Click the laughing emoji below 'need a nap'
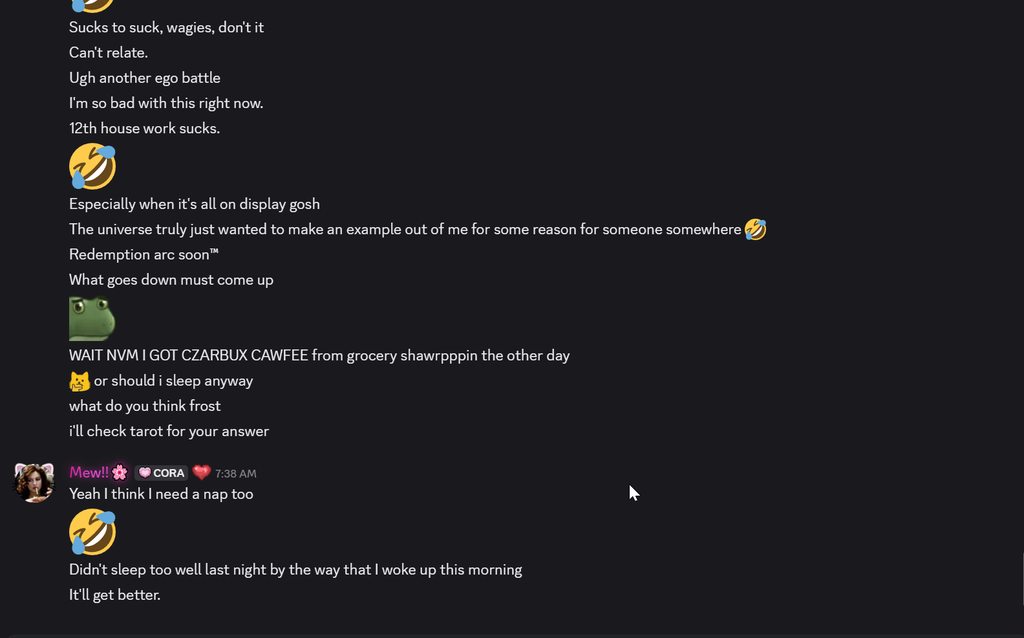The image size is (1024, 638). coord(92,532)
